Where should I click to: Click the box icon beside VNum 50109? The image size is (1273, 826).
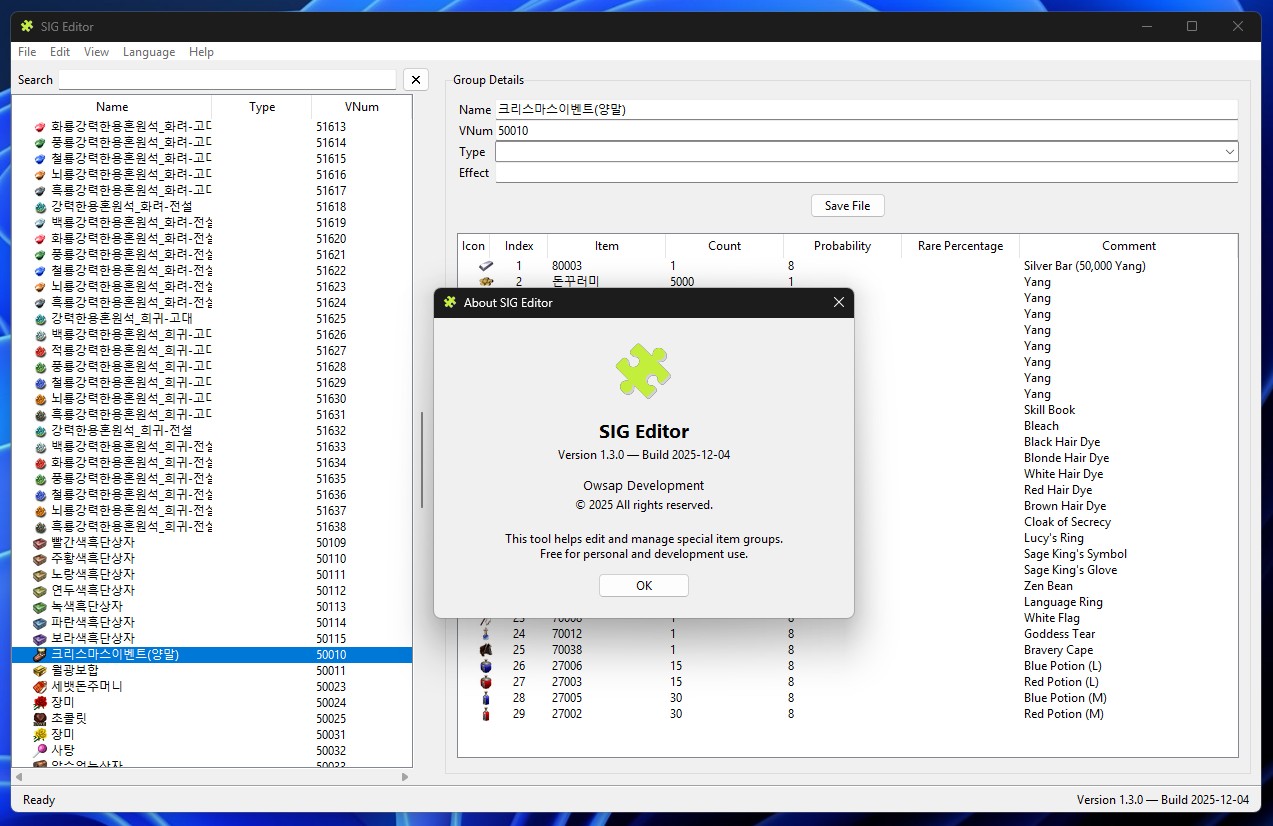point(40,543)
